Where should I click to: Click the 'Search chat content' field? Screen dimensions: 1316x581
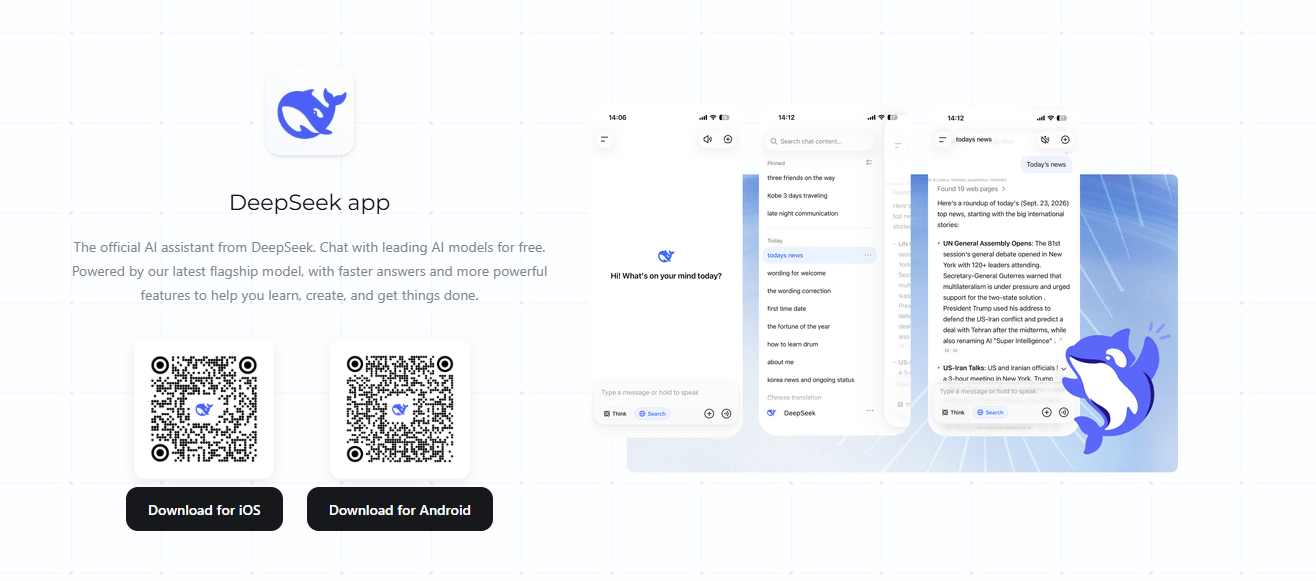[819, 141]
